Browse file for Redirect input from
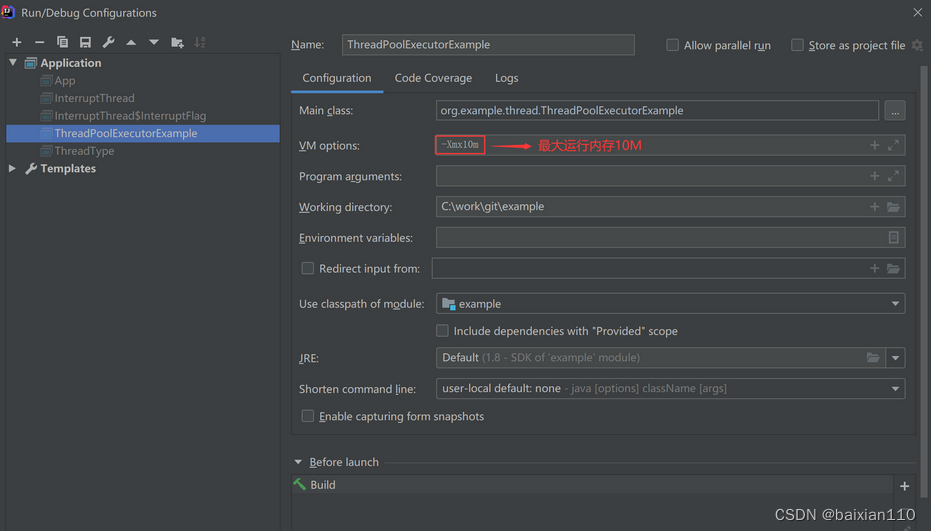This screenshot has height=531, width=931. (x=894, y=268)
